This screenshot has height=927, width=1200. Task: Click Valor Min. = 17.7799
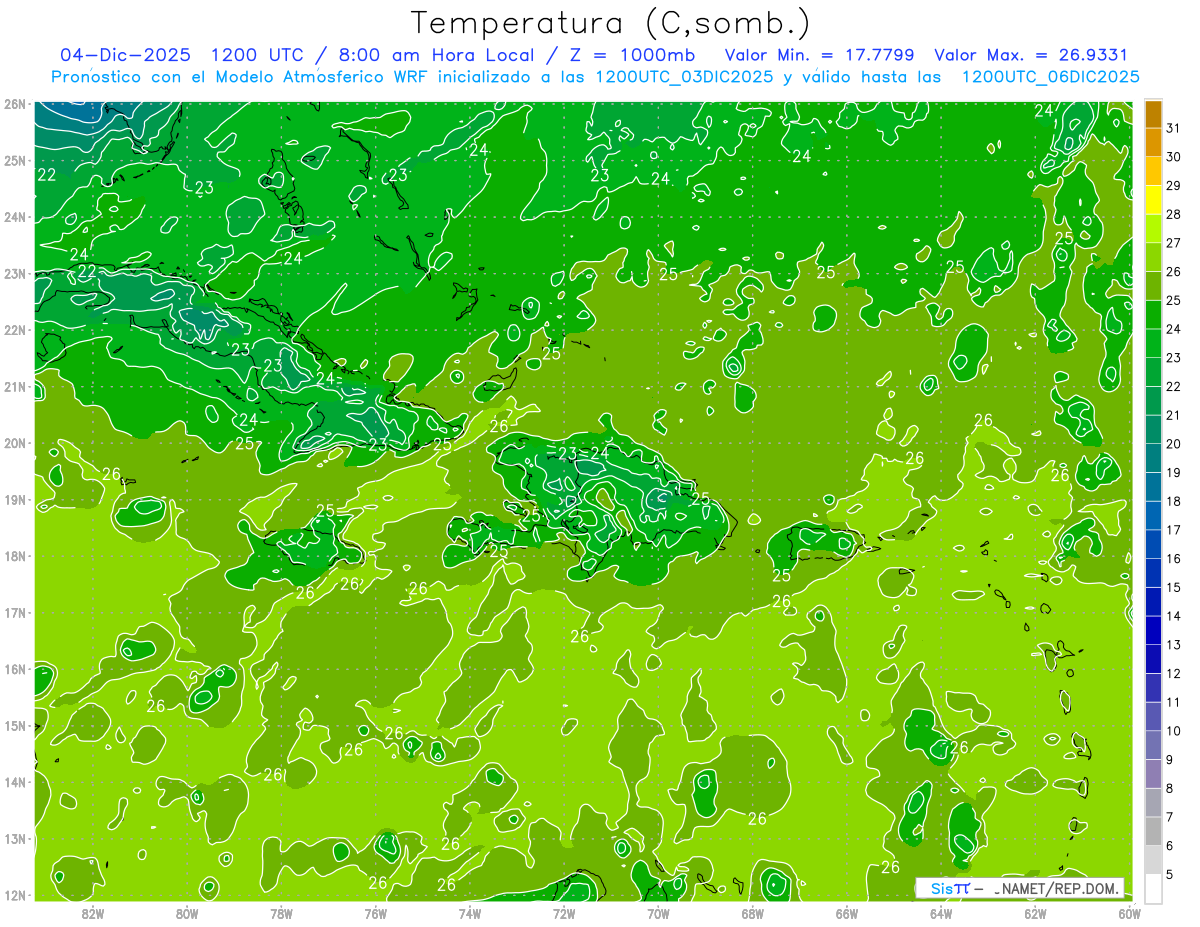pyautogui.click(x=821, y=55)
